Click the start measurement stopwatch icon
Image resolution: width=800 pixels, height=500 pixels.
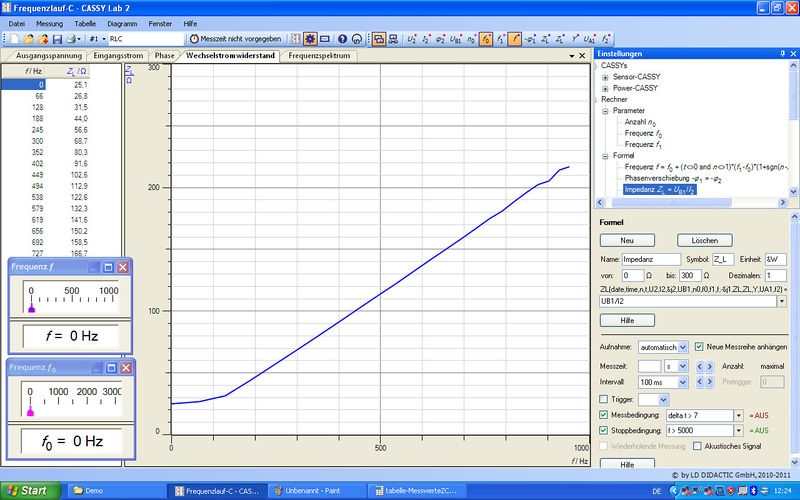click(195, 39)
